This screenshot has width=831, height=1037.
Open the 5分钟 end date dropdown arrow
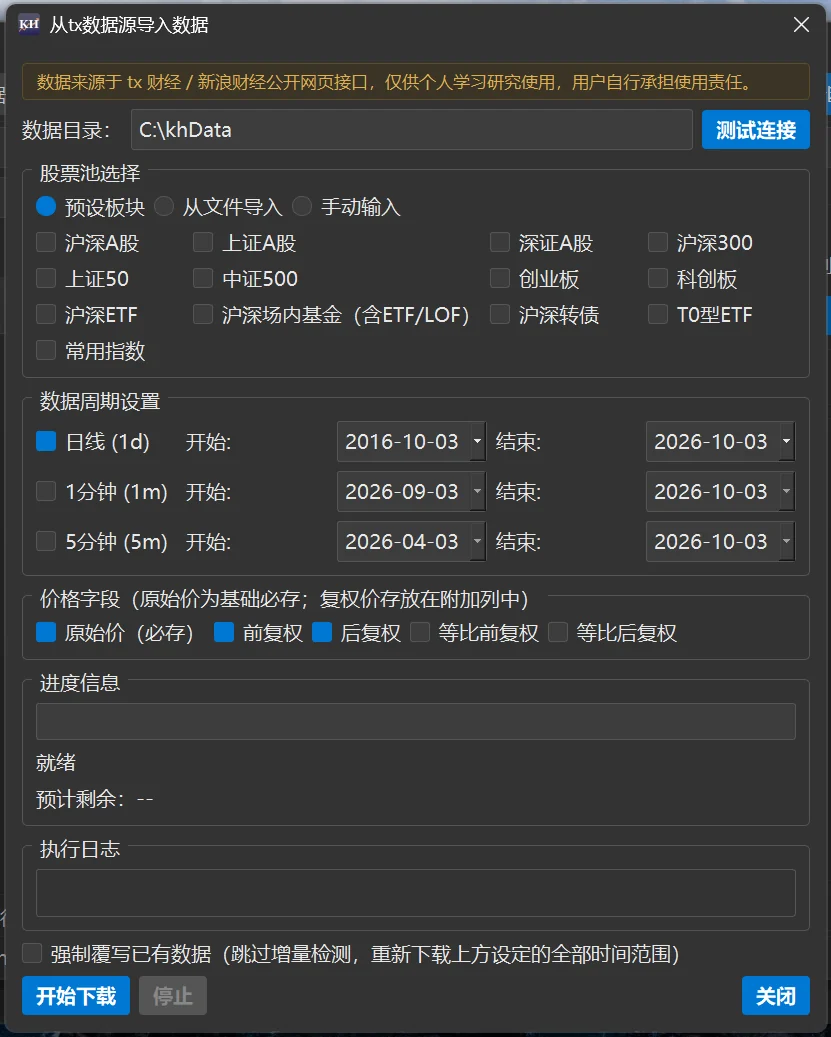[786, 542]
